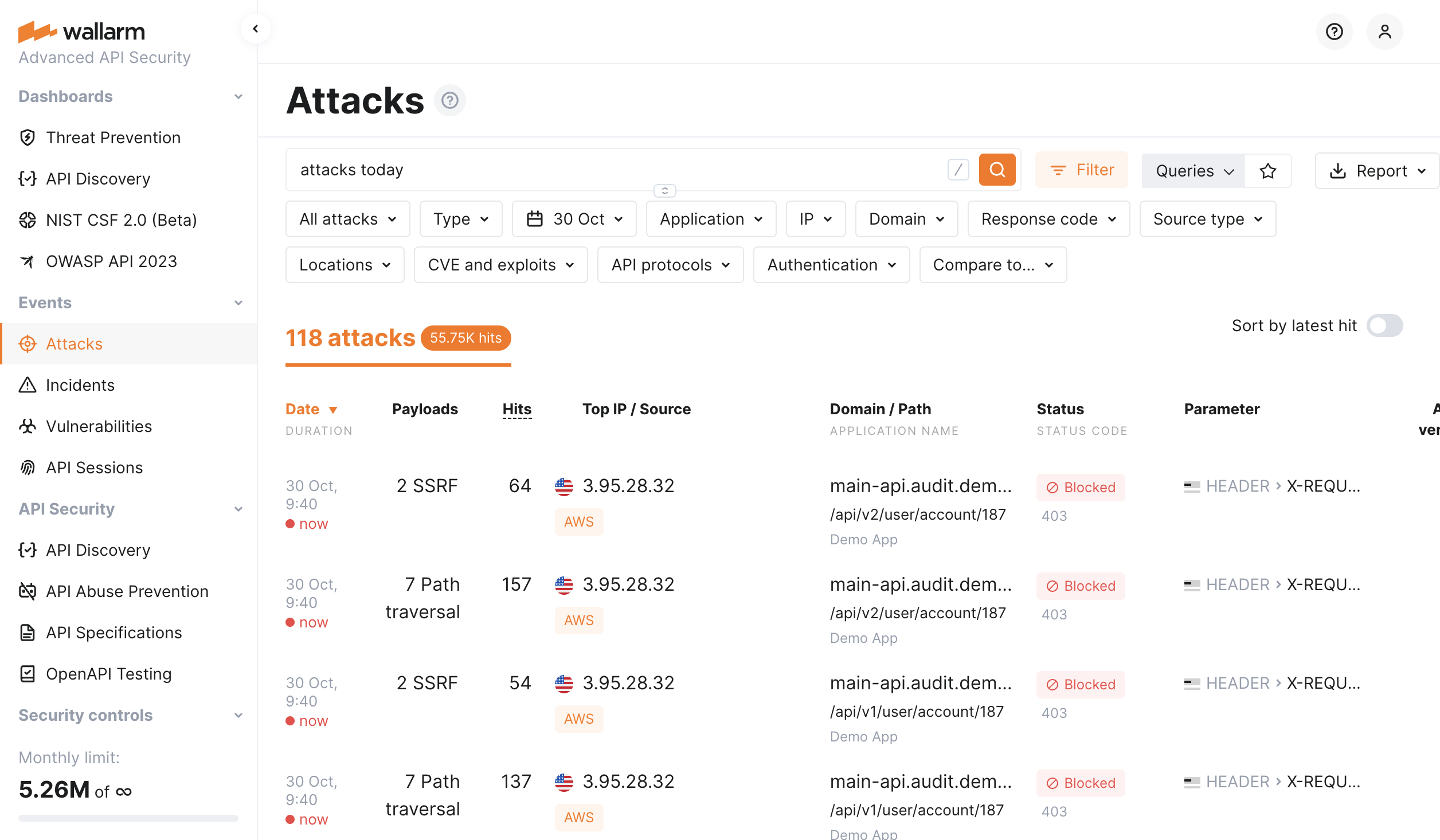The image size is (1440, 840).
Task: Collapse the sidebar with the arrow button
Action: [256, 29]
